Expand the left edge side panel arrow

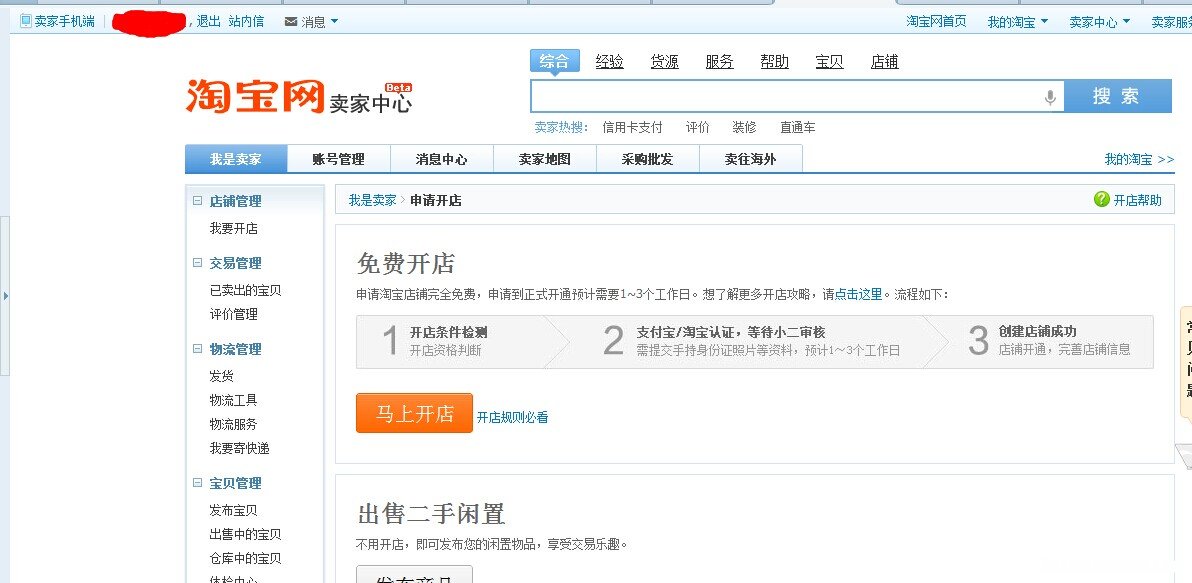pos(5,295)
